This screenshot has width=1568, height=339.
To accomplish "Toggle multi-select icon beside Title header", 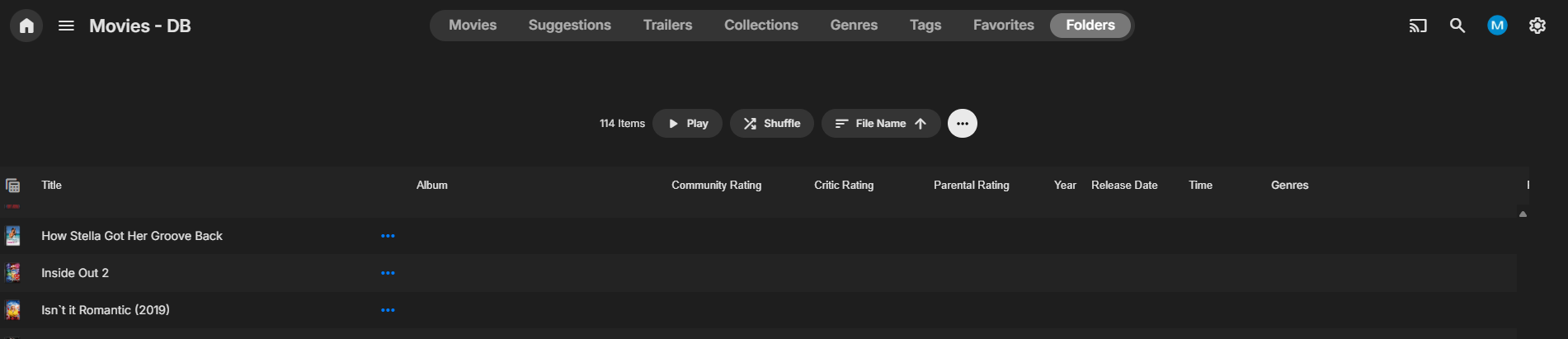I will (x=12, y=186).
